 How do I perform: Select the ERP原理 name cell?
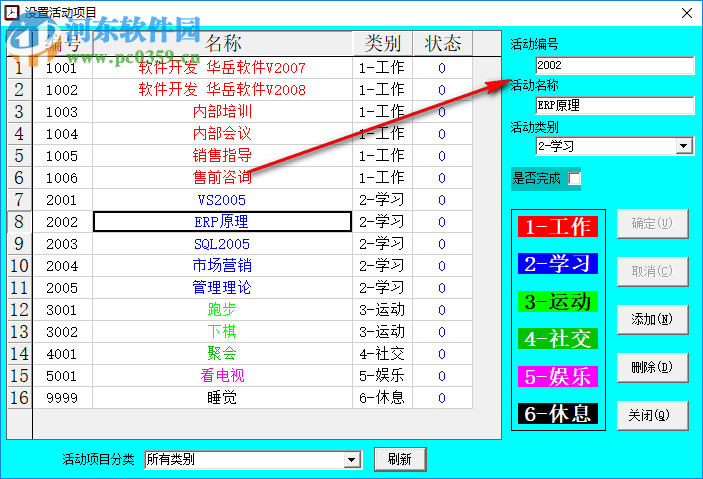(222, 222)
